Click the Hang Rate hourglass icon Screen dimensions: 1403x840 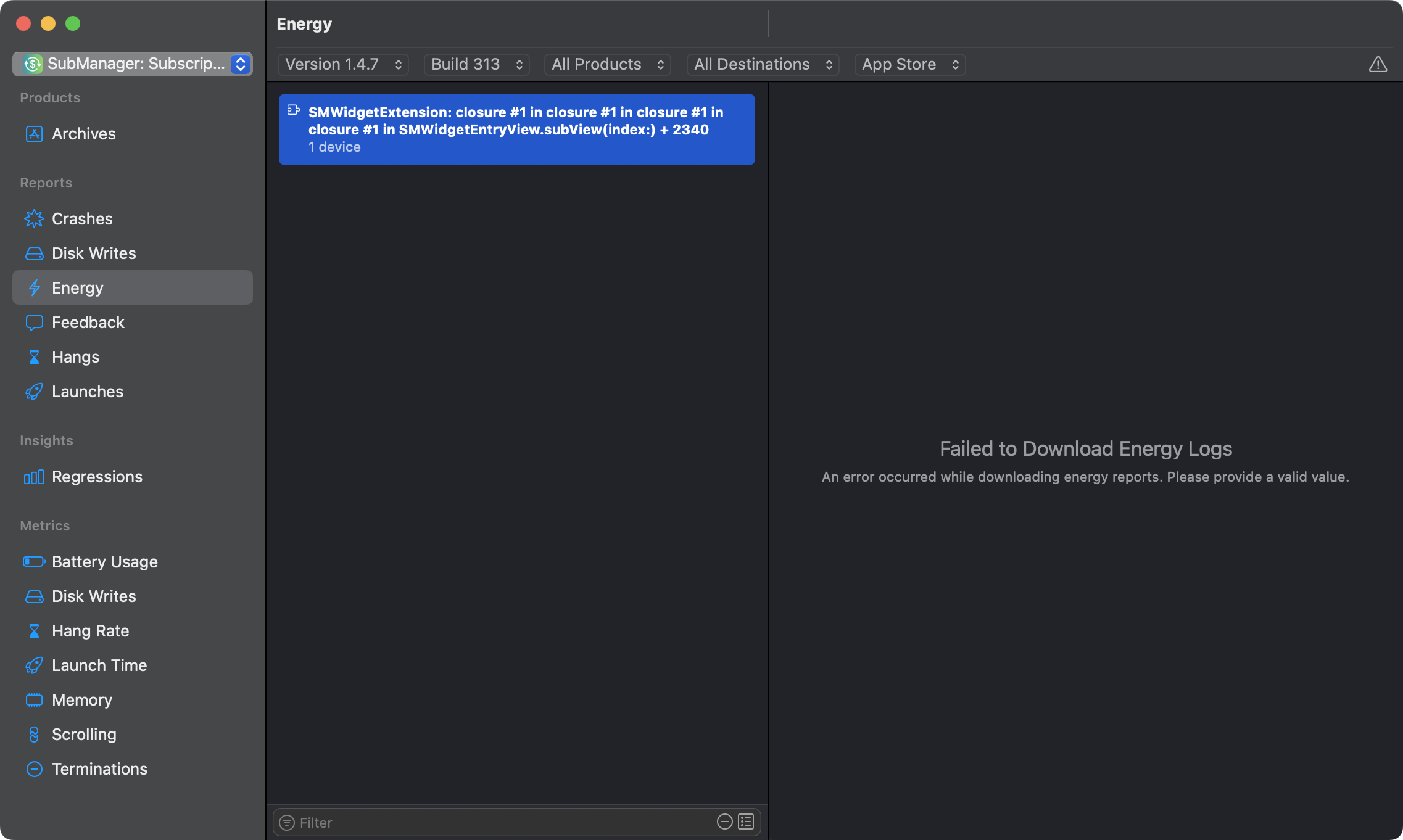34,631
